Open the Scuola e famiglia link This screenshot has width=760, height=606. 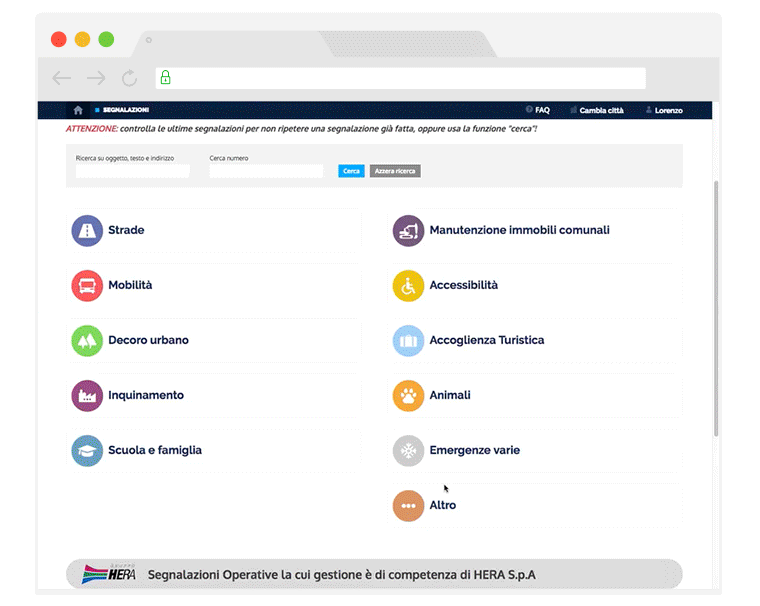pyautogui.click(x=155, y=450)
